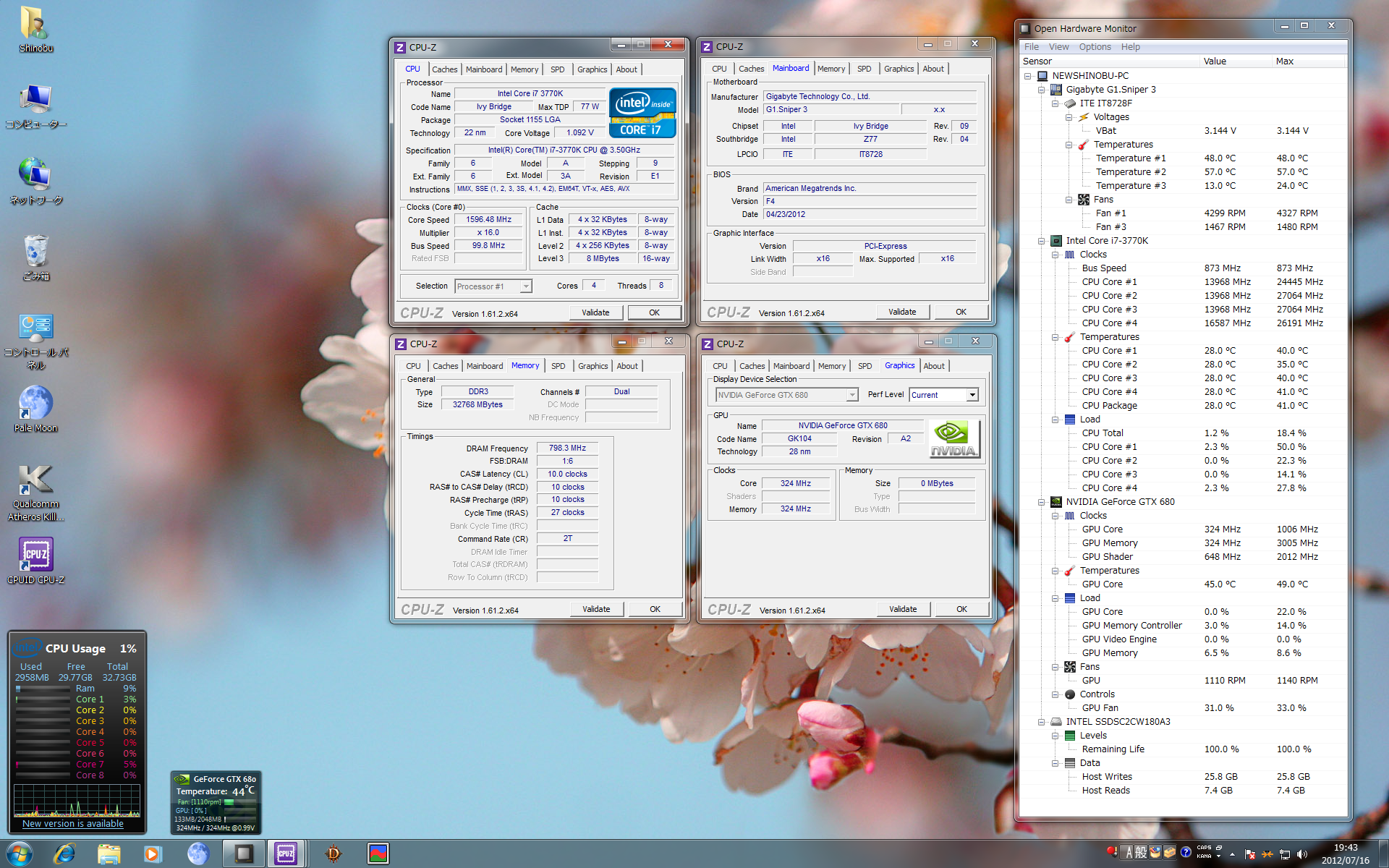Collapse the Gigabyte G1.Sniper 3 node
Image resolution: width=1389 pixels, height=868 pixels.
click(1041, 90)
